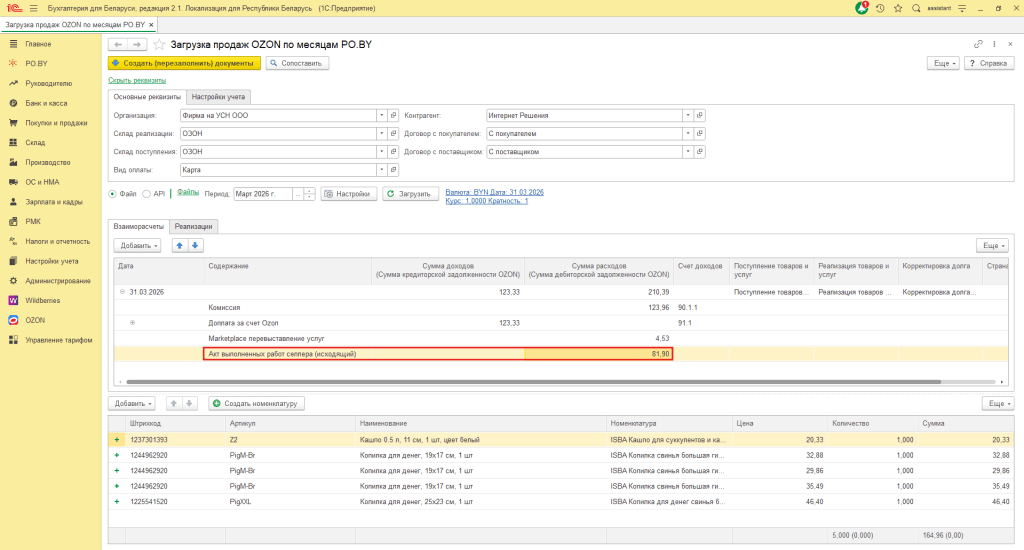Screen dimensions: 1024x550
Task: Move settlements row down with blue arrow
Action: click(x=195, y=246)
